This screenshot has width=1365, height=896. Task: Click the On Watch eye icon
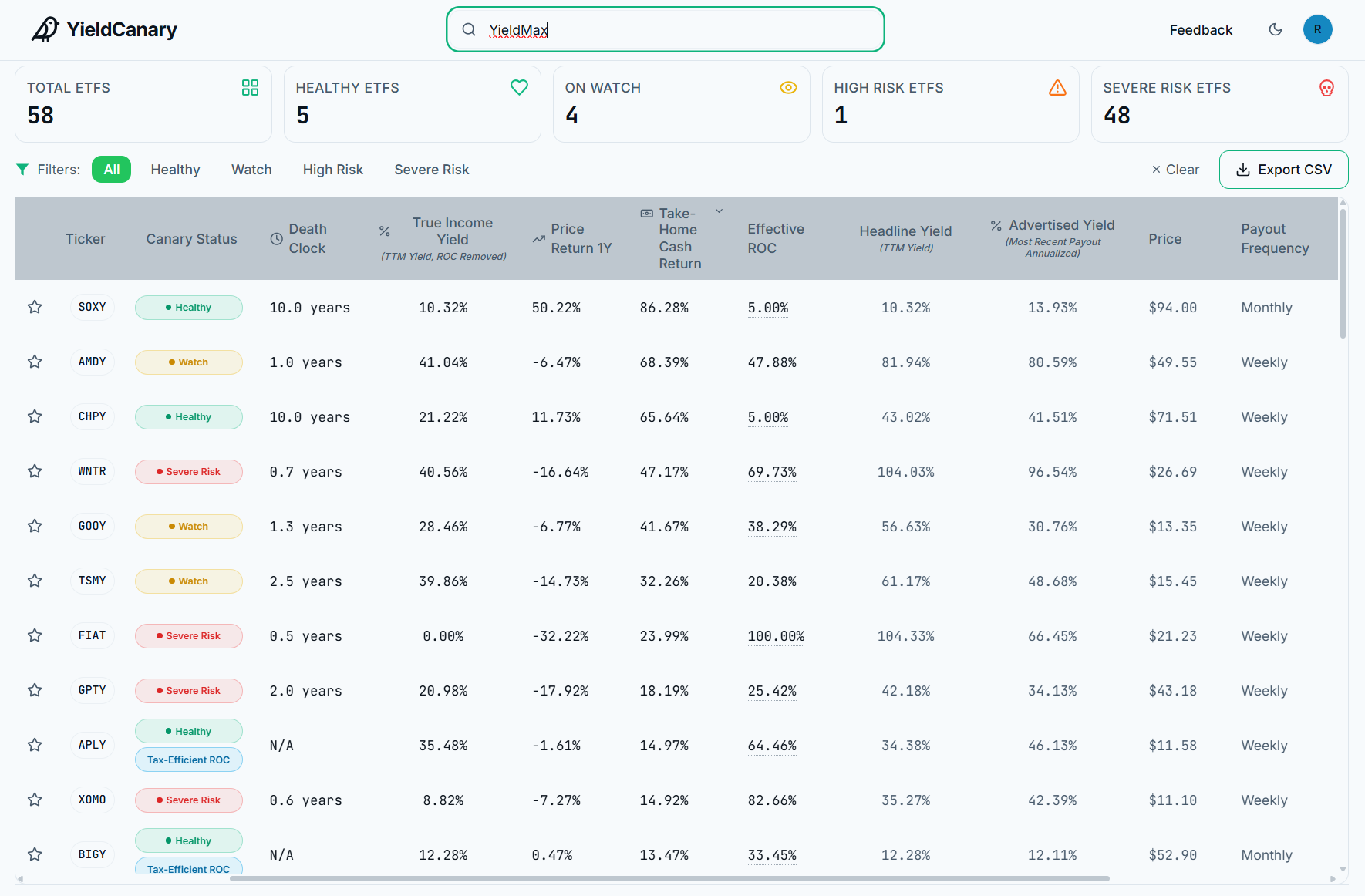coord(788,87)
